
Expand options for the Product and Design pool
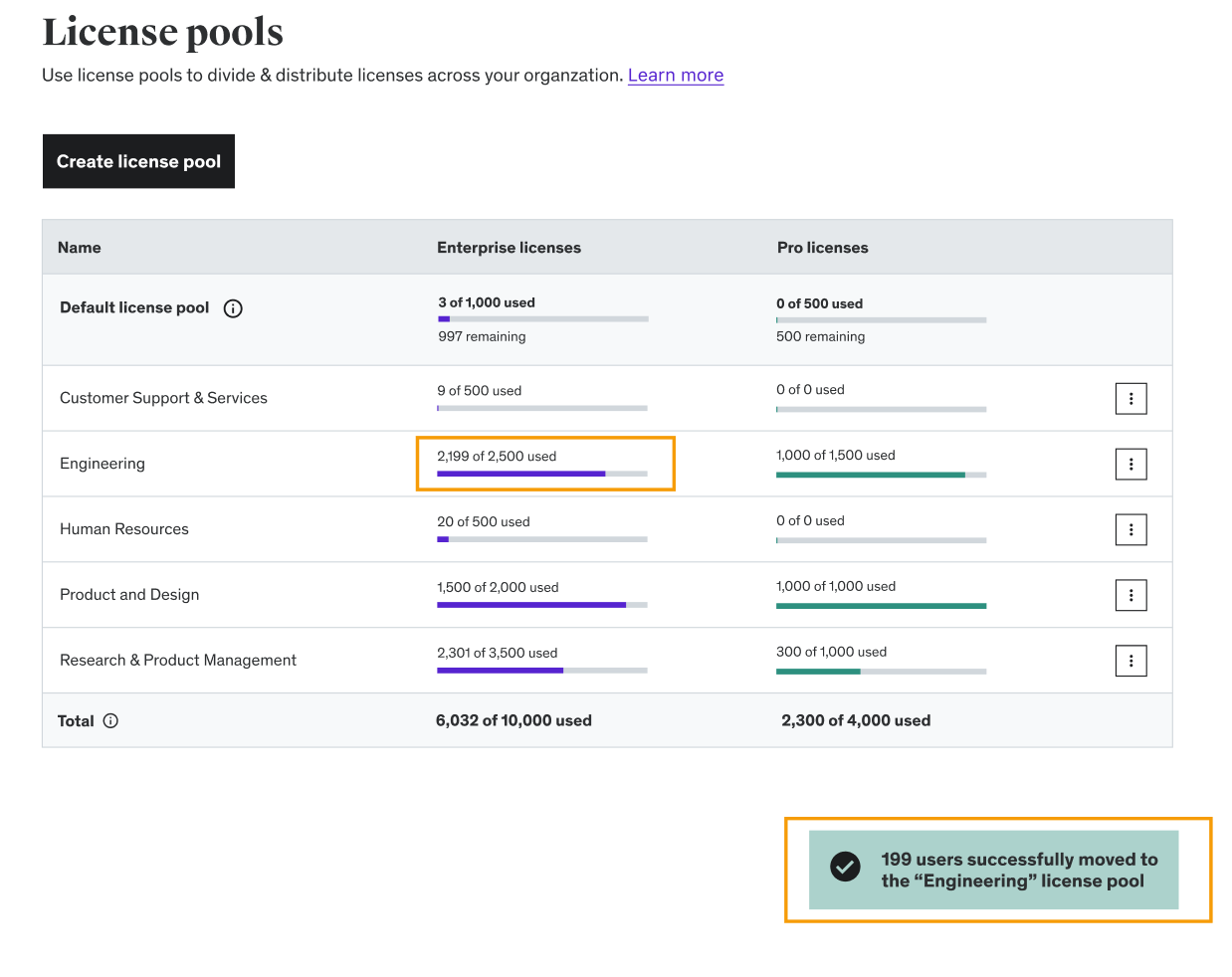pyautogui.click(x=1130, y=595)
